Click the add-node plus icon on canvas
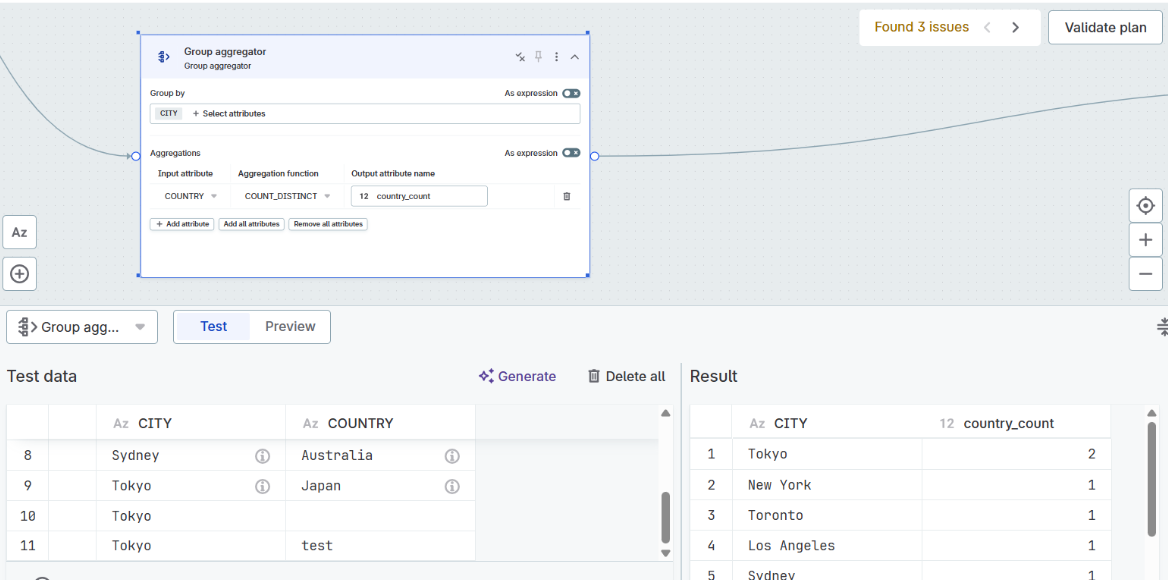The height and width of the screenshot is (580, 1168). click(x=19, y=273)
